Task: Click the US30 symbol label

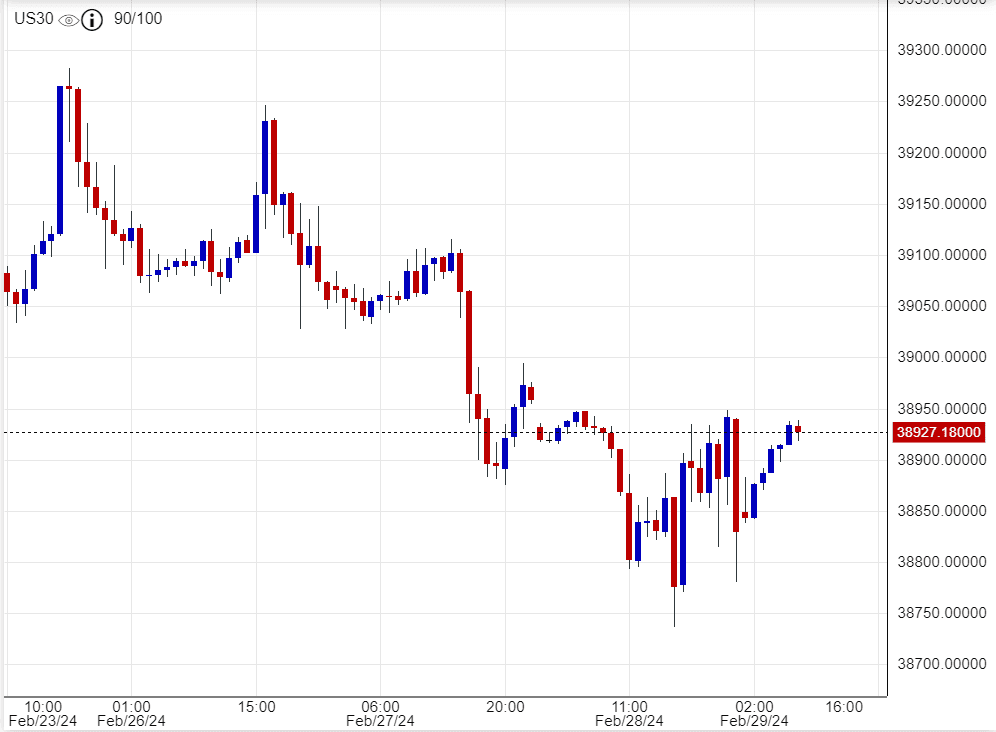Action: click(33, 19)
